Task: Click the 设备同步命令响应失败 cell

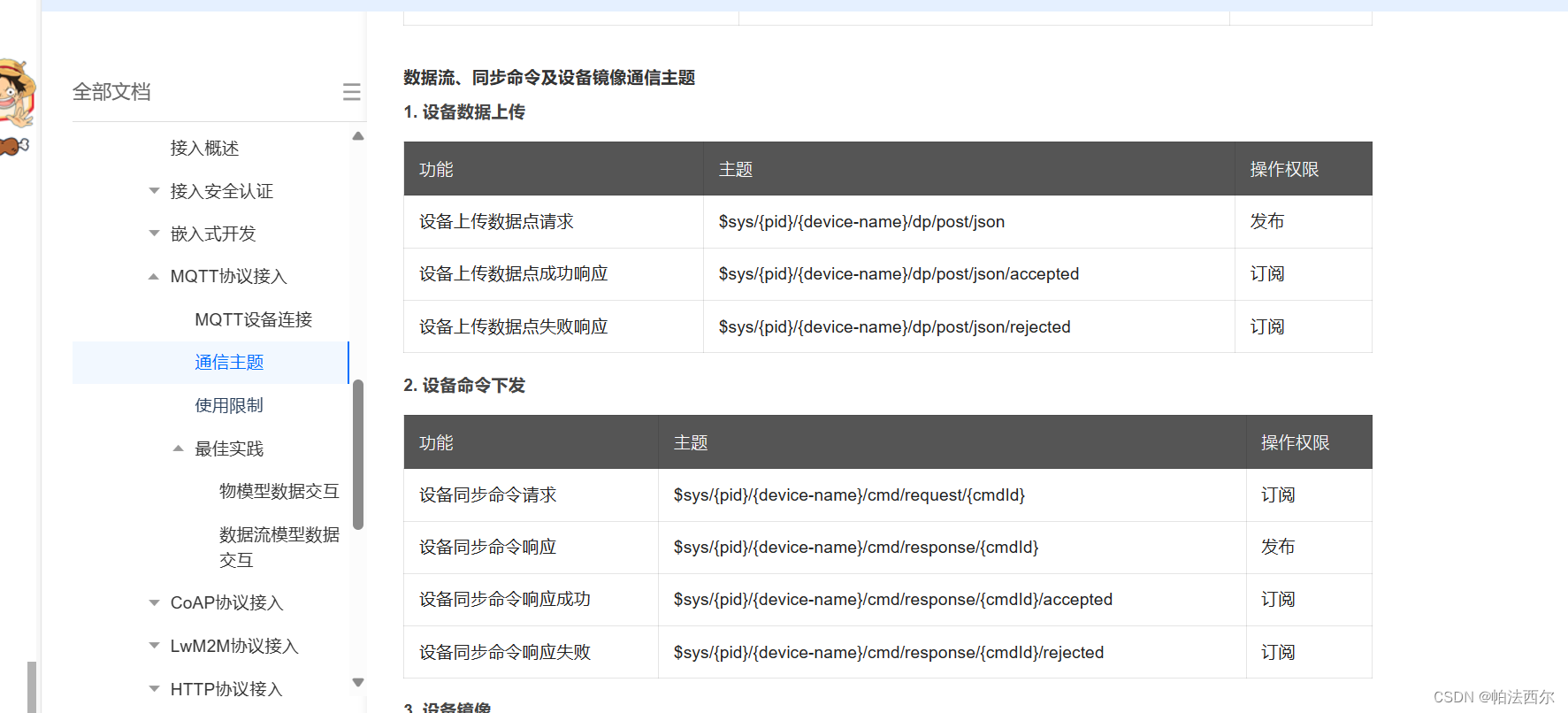Action: [532, 652]
